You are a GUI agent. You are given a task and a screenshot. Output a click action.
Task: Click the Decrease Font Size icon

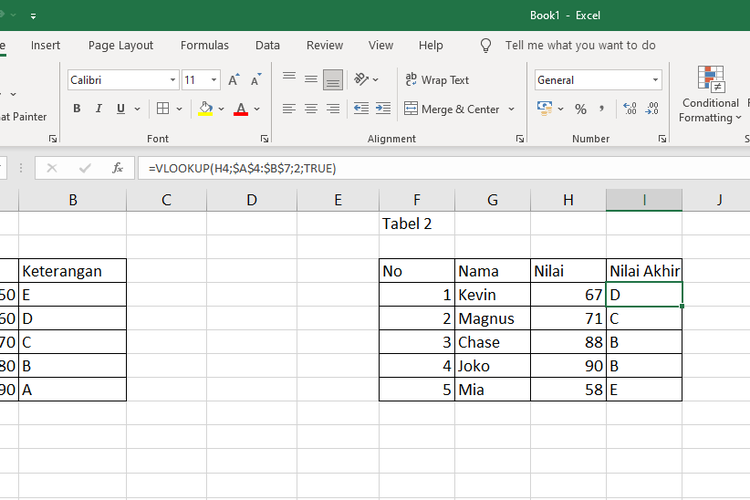(x=256, y=80)
